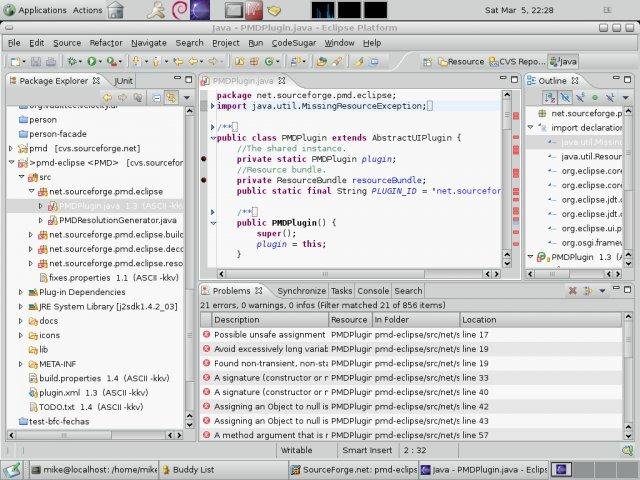The height and width of the screenshot is (480, 640).
Task: Expand the PMDResolutionGenerator.java node
Action: tap(40, 220)
